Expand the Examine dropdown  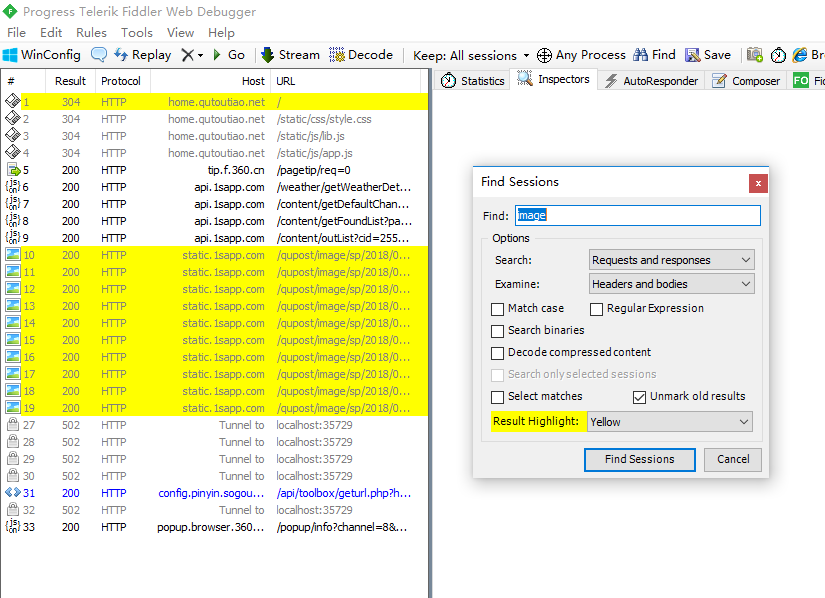click(672, 284)
